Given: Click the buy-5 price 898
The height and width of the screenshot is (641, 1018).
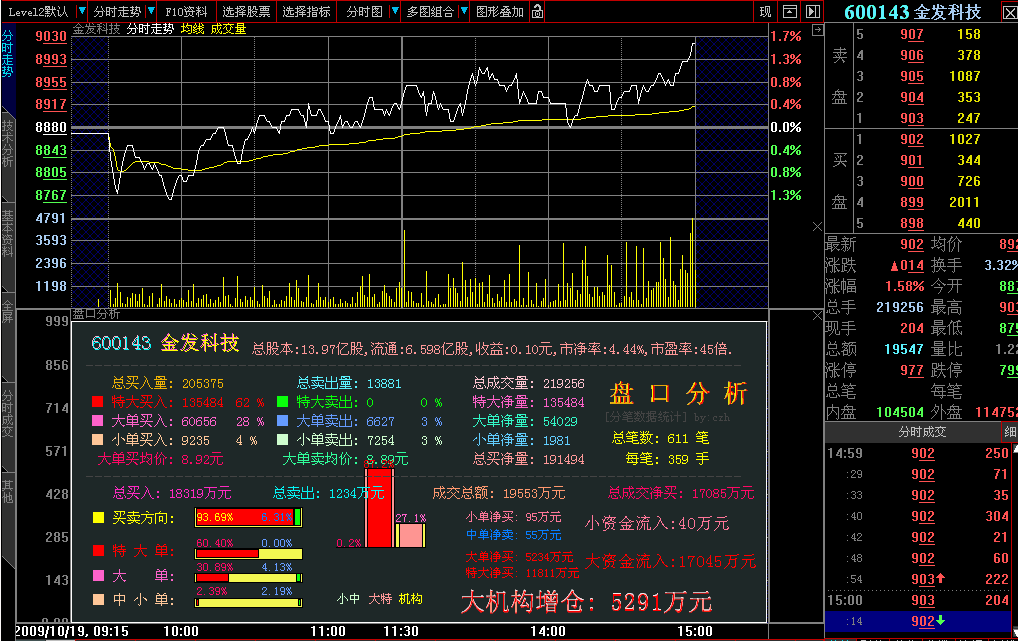Looking at the screenshot, I should pos(912,223).
